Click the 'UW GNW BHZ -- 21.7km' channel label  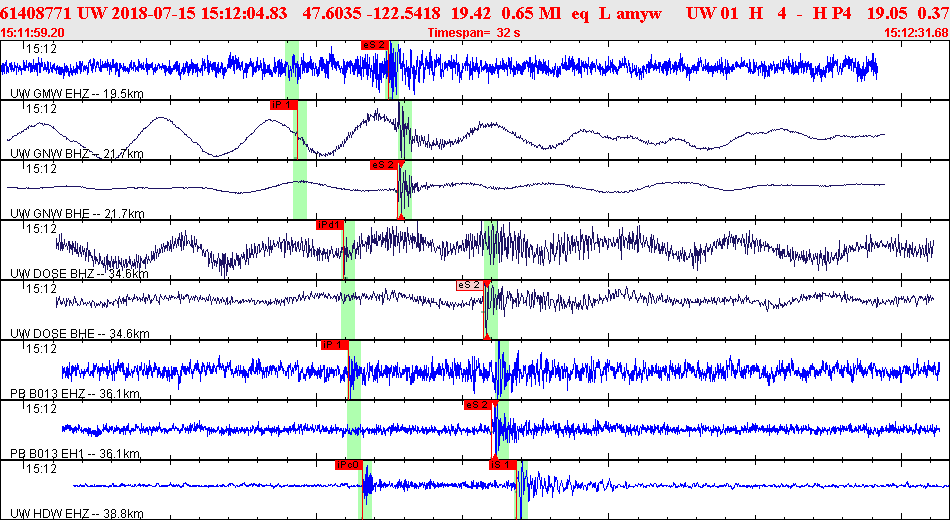pyautogui.click(x=77, y=154)
